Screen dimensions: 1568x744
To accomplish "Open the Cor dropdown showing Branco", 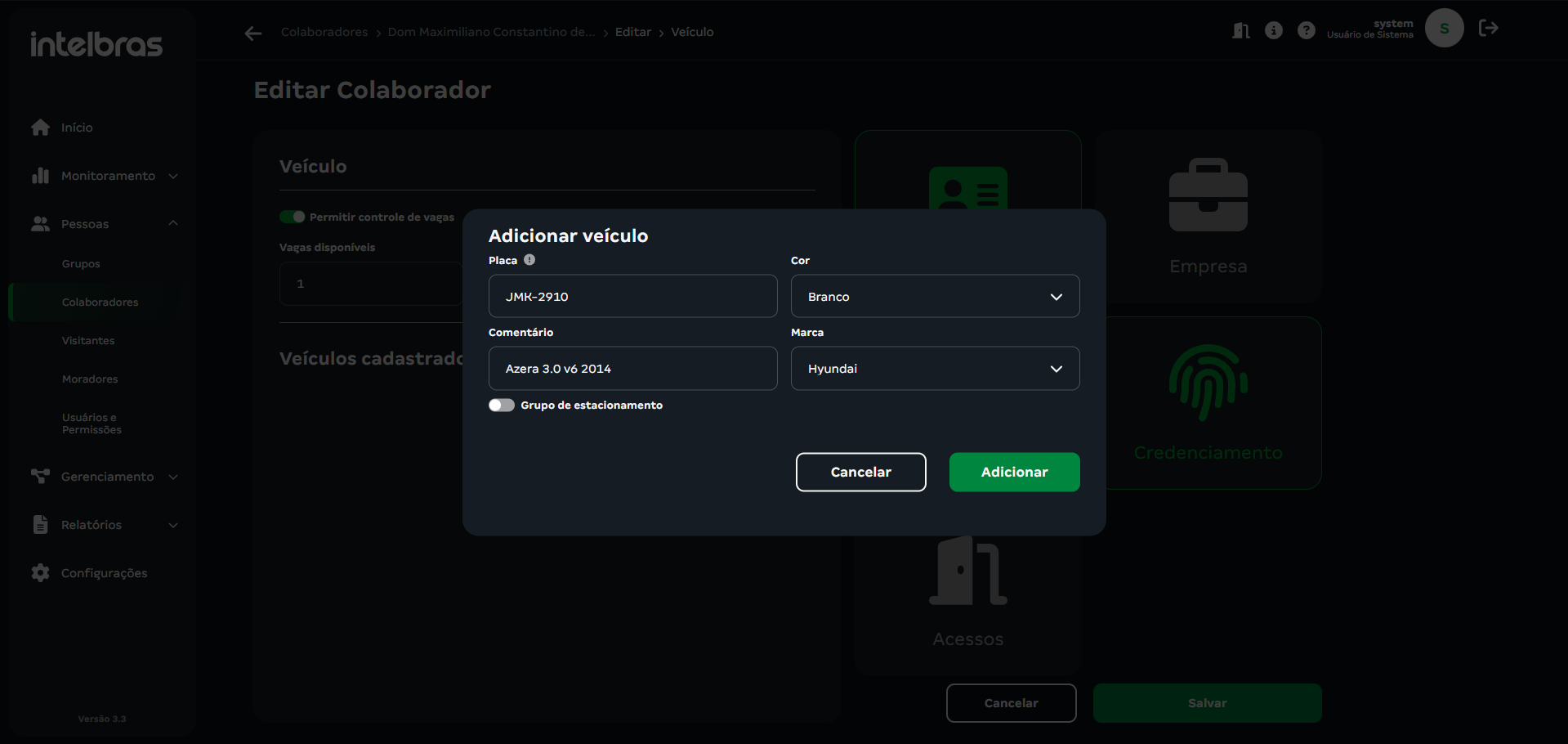I will coord(935,297).
